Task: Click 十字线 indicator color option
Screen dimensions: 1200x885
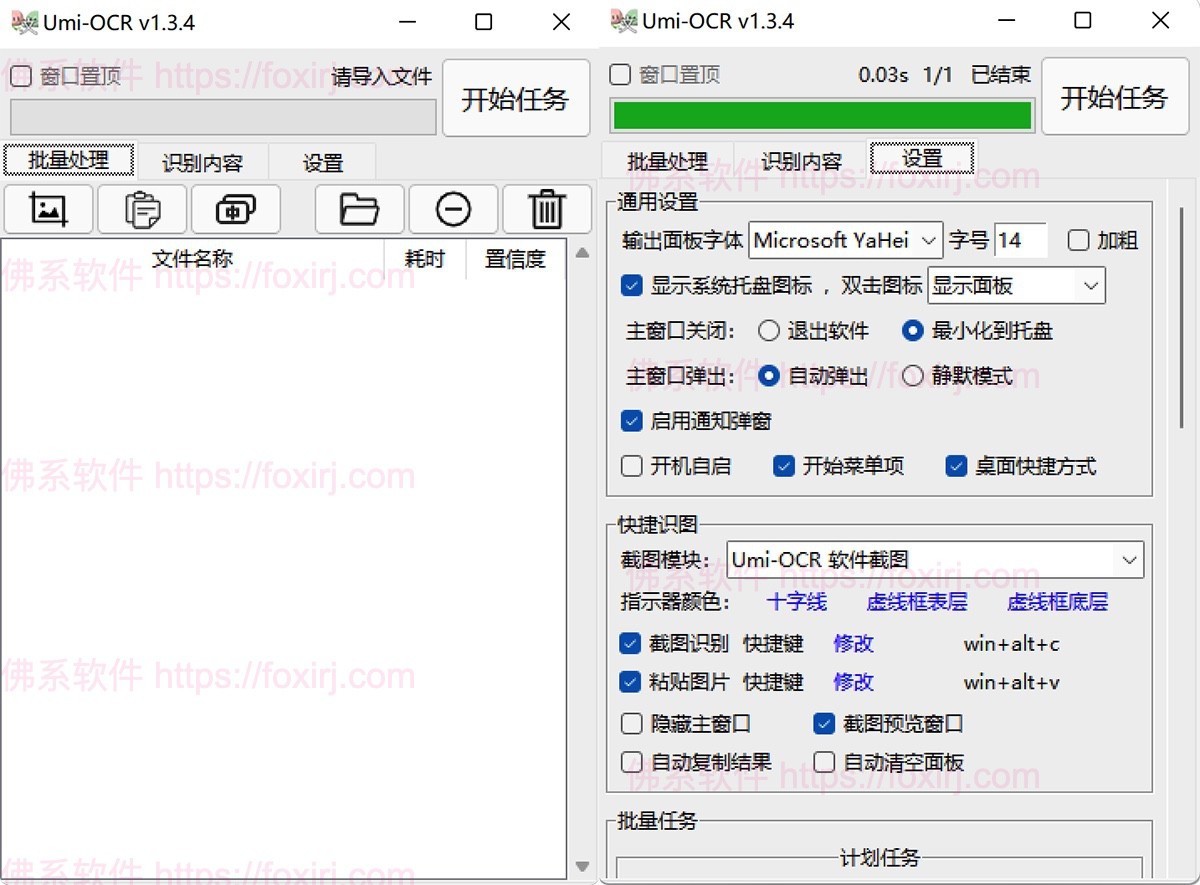Action: [797, 602]
